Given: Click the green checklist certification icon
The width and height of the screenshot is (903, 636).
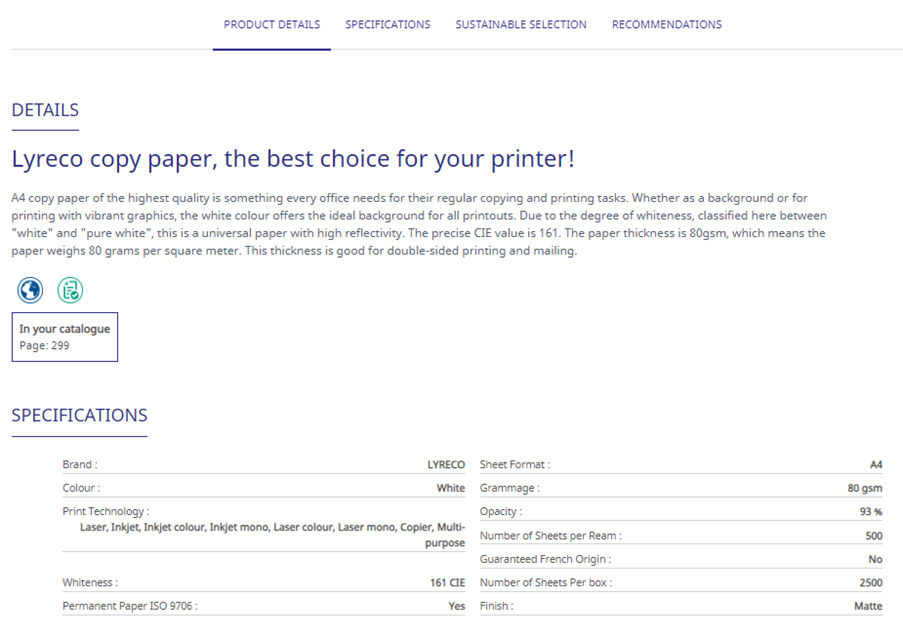Looking at the screenshot, I should pyautogui.click(x=70, y=290).
